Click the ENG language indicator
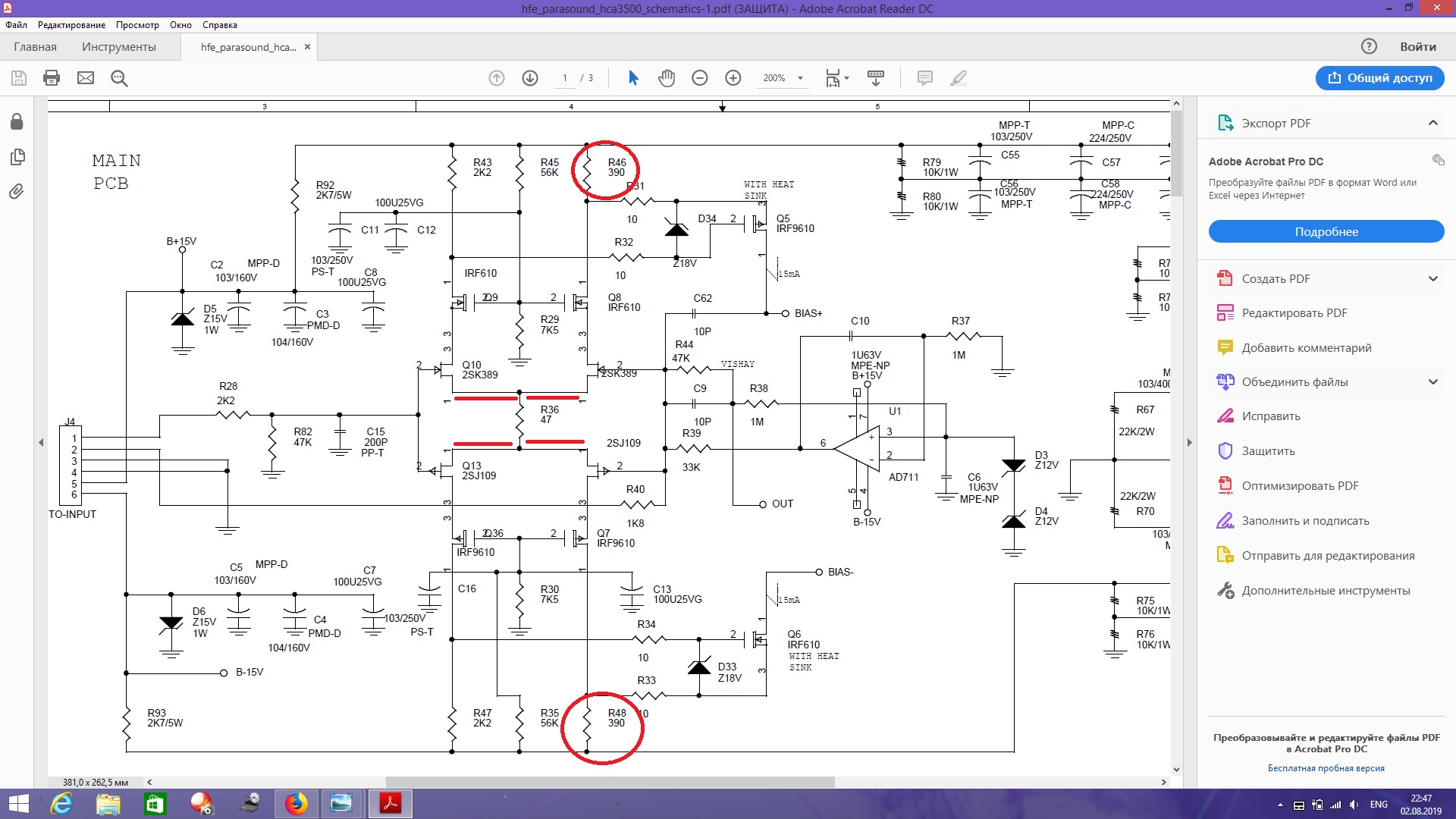 coord(1379,805)
